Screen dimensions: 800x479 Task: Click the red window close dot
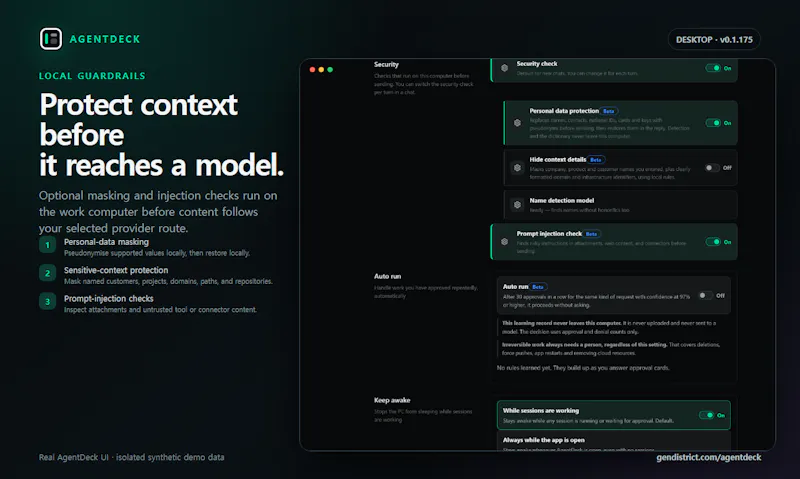coord(312,70)
